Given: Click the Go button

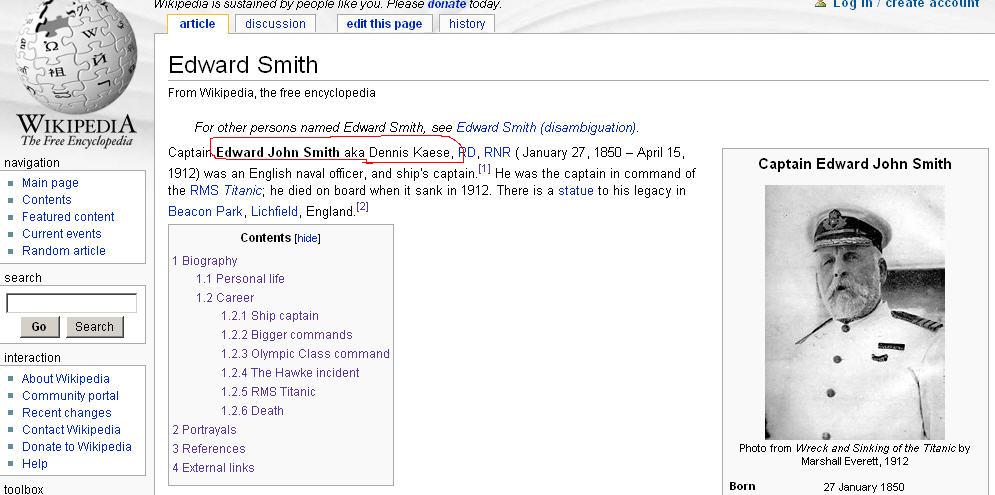Looking at the screenshot, I should [x=39, y=327].
